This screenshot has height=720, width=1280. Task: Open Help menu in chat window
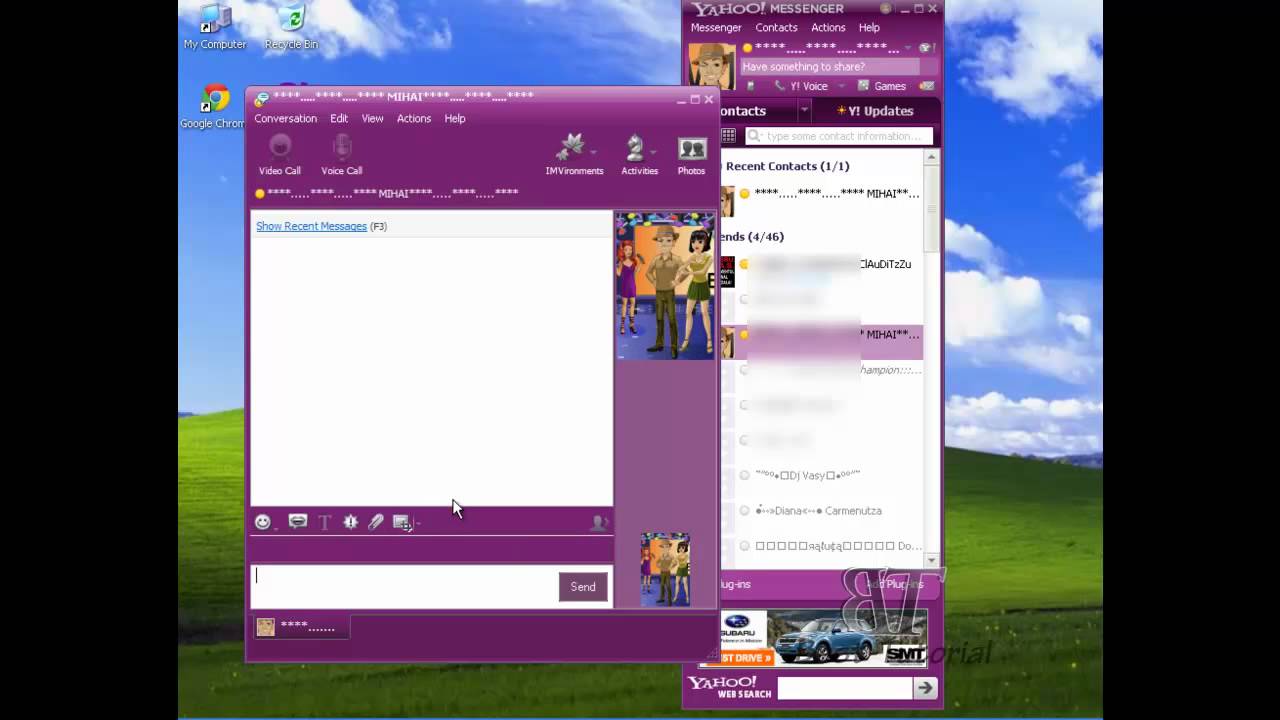coord(455,118)
